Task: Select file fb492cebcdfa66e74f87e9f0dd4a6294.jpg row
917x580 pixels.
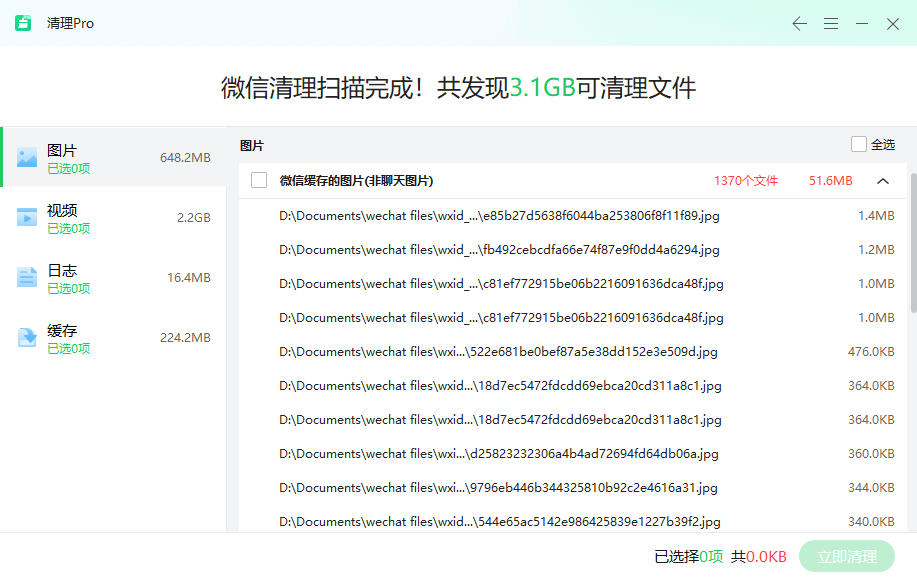Action: [575, 250]
